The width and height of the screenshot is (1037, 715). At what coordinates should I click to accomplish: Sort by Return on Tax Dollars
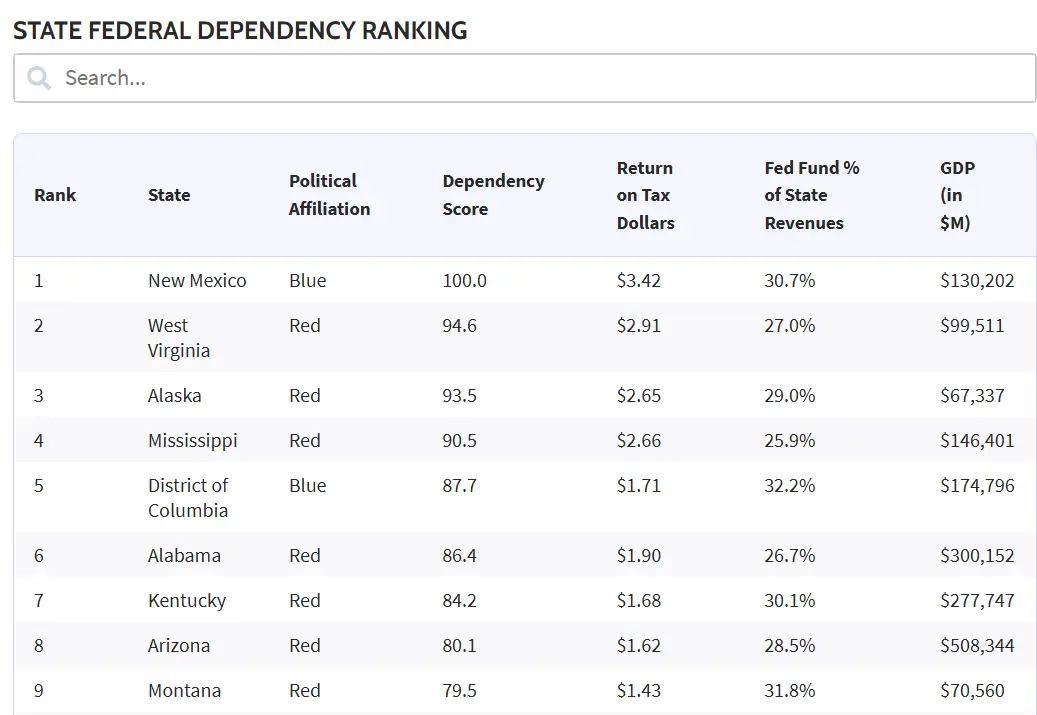point(645,195)
